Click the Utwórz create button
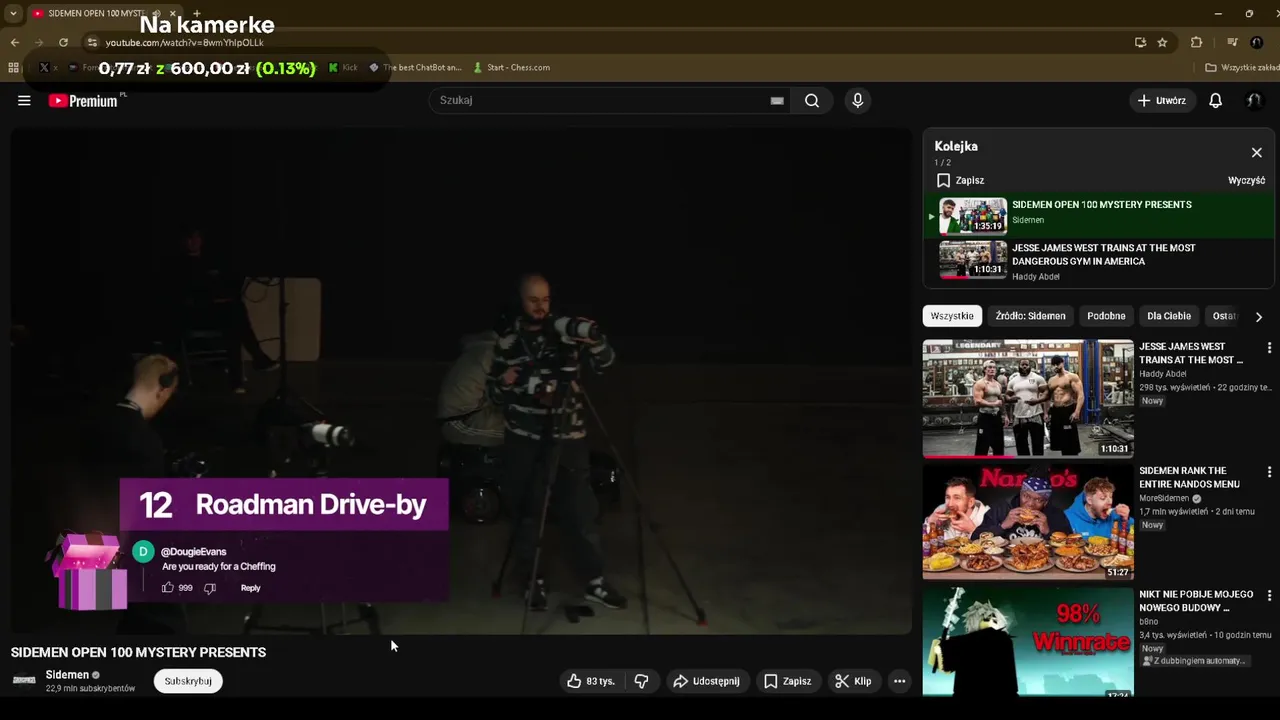 [x=1162, y=100]
